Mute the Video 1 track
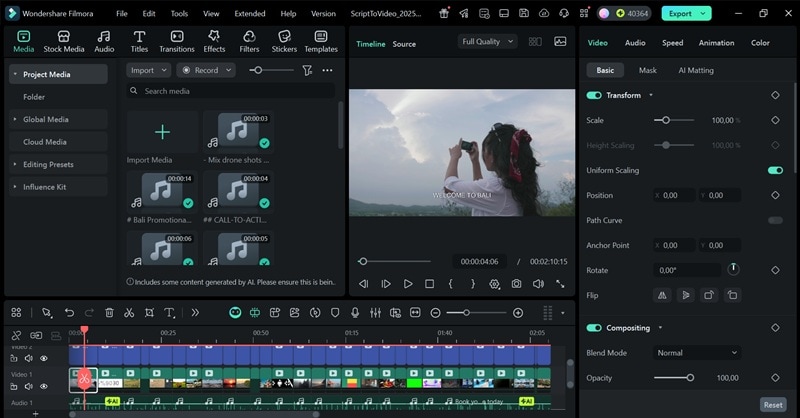 tap(29, 387)
